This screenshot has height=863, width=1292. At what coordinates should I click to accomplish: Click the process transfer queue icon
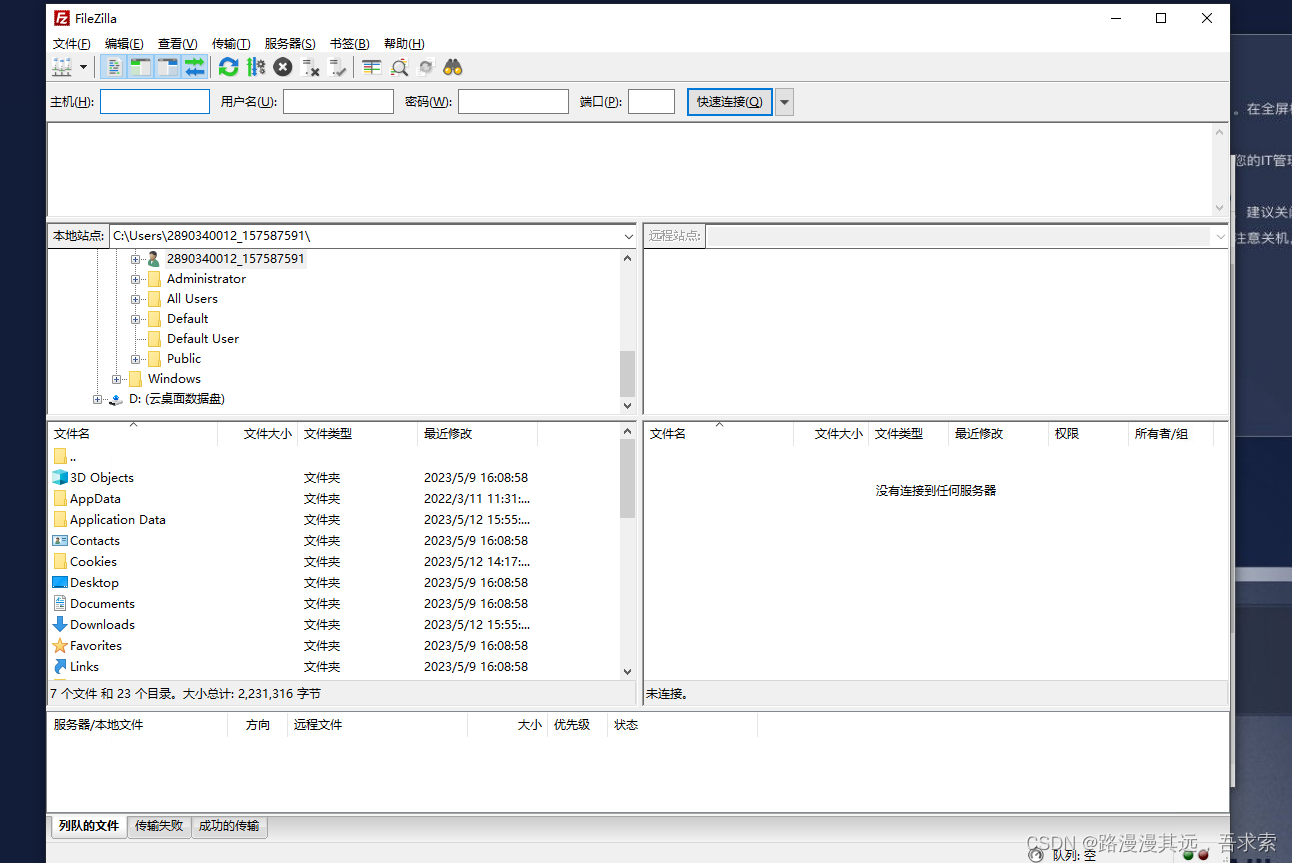point(256,67)
